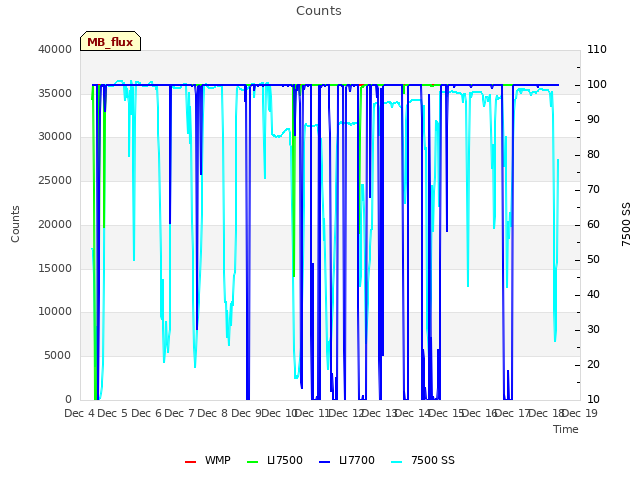Click the Dec 5 date label
This screenshot has width=640, height=480.
(x=113, y=414)
